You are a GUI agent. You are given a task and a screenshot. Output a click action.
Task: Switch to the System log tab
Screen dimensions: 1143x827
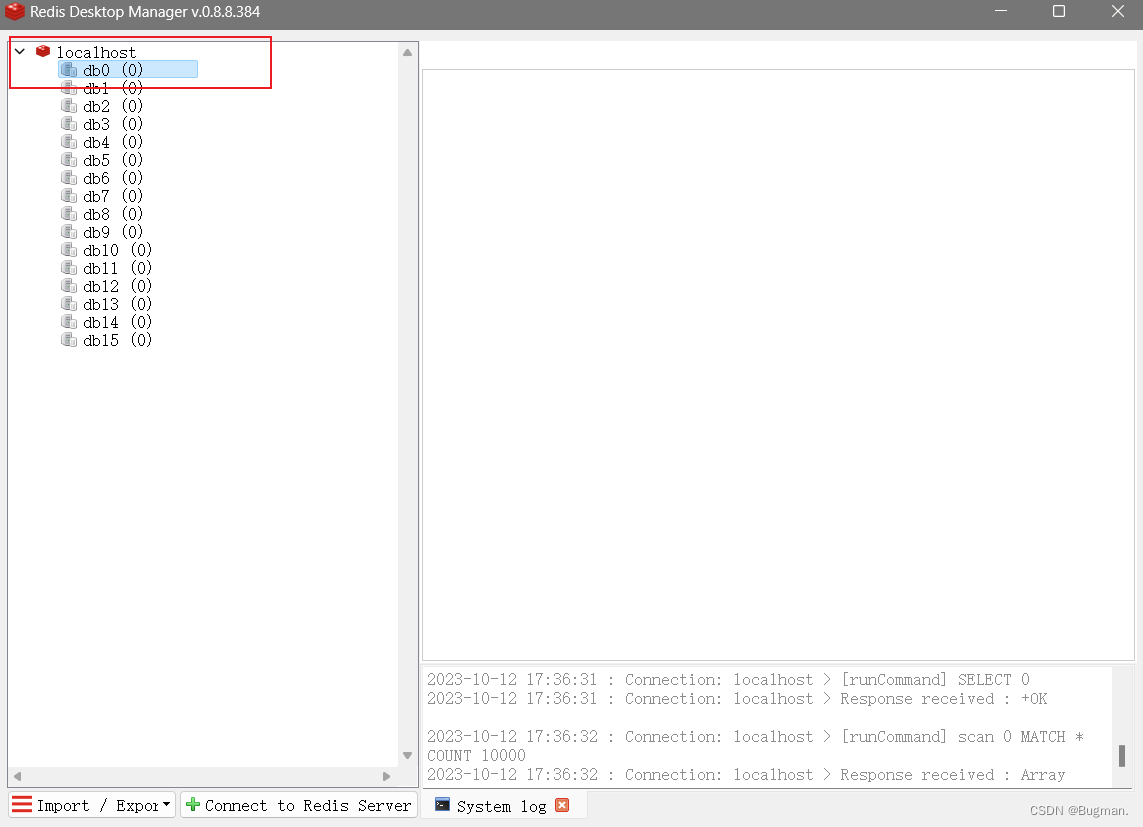pyautogui.click(x=502, y=806)
